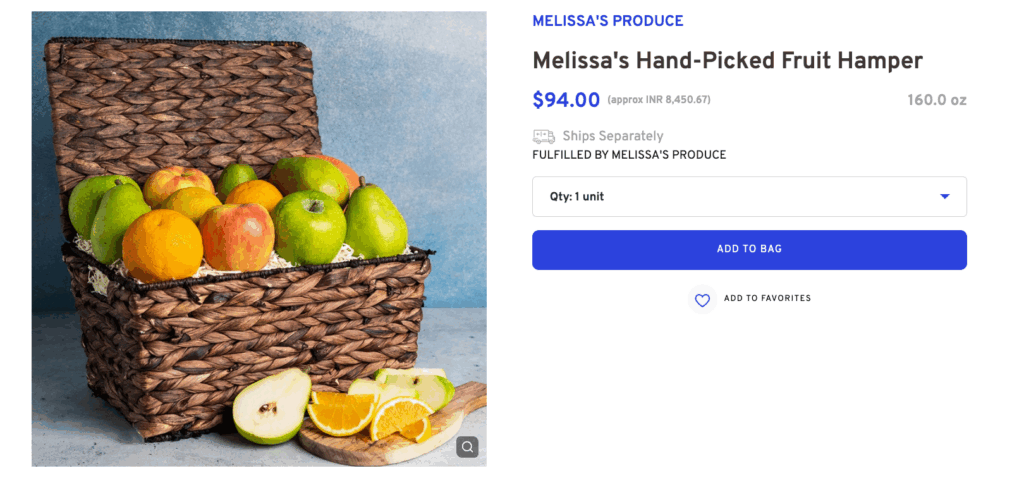
Task: Click the Fulfilled by Melissa's Produce note
Action: point(629,155)
